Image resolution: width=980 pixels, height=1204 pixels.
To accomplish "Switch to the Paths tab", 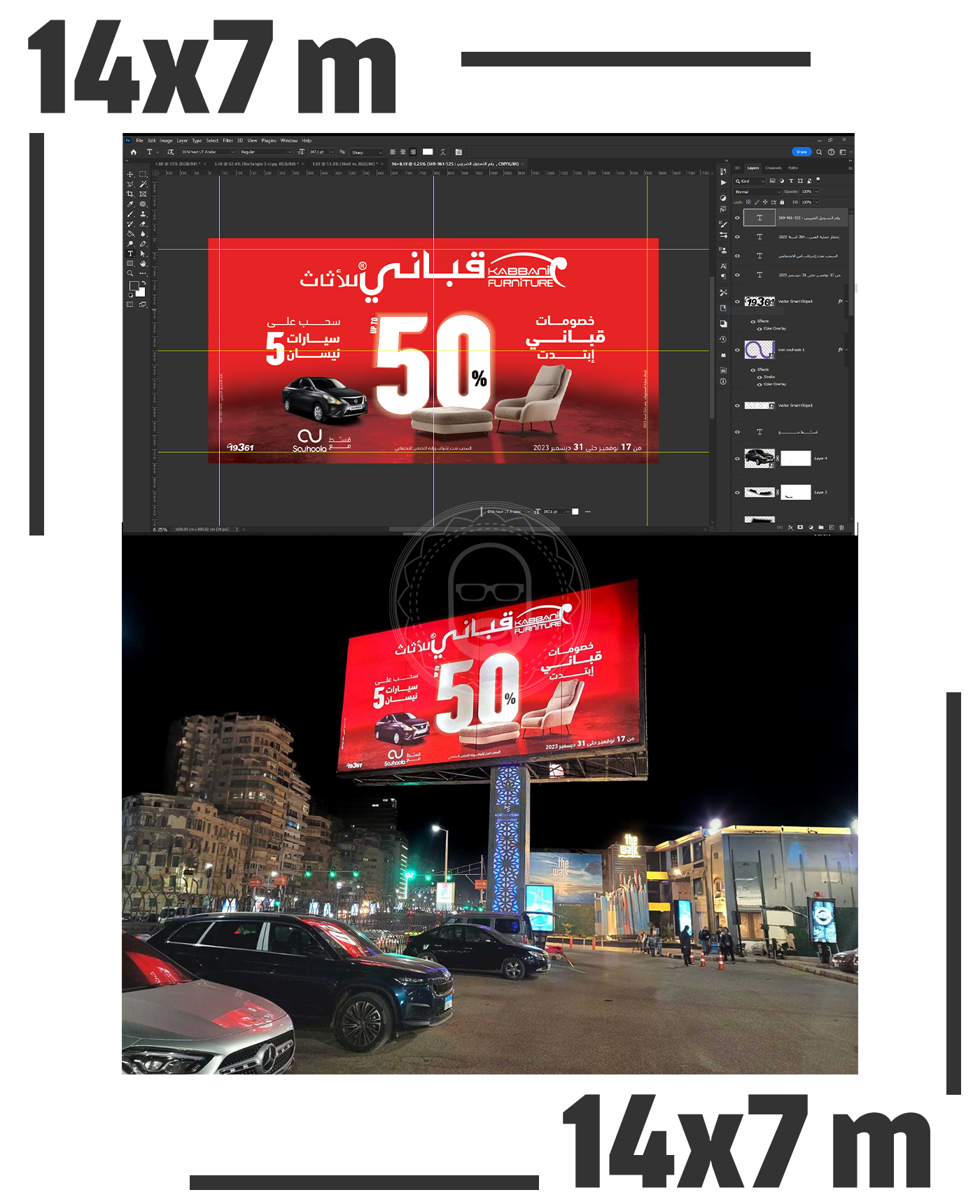I will pos(793,168).
